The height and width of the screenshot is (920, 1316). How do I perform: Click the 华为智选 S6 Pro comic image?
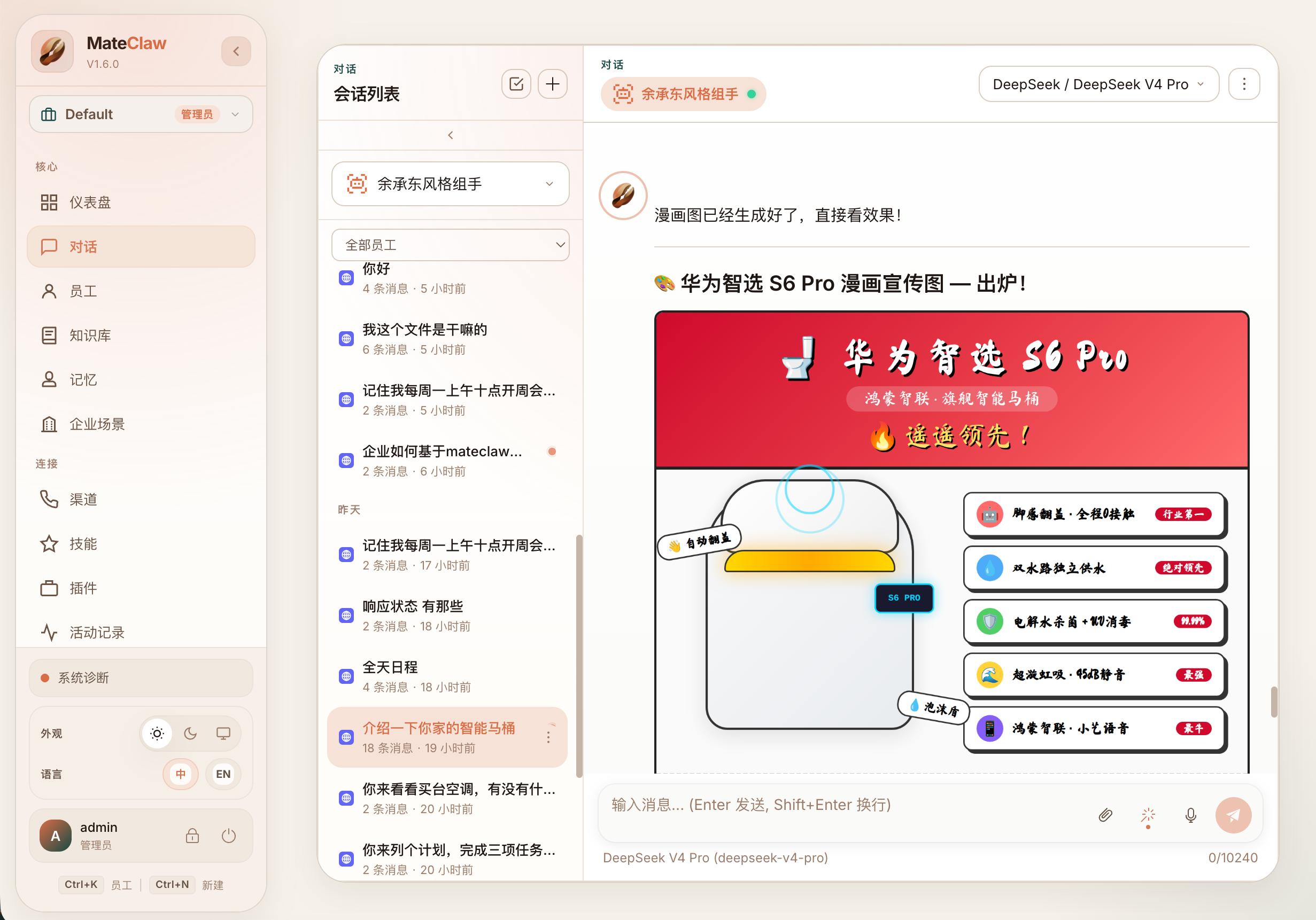951,542
